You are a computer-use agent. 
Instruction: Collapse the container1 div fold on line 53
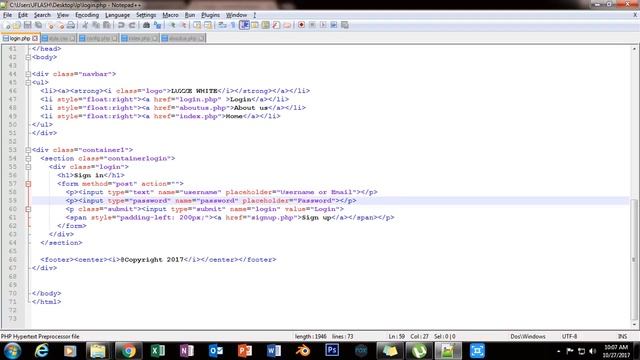28,150
